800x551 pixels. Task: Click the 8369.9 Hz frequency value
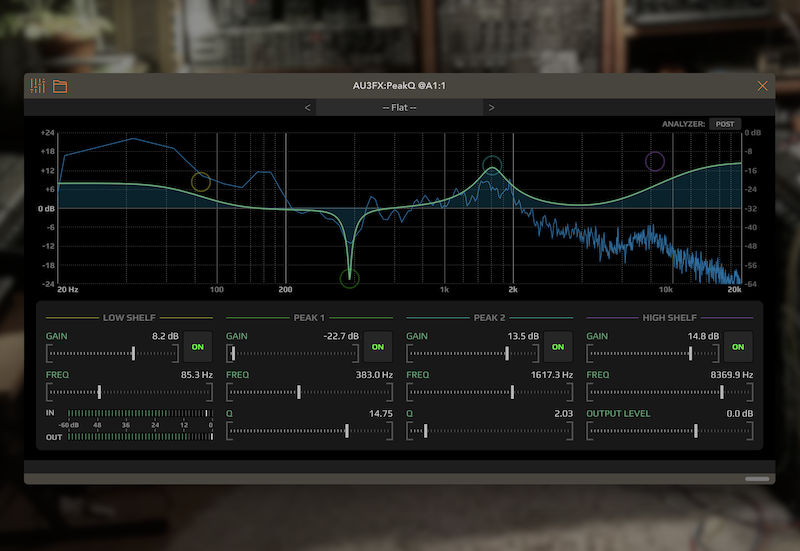[732, 375]
